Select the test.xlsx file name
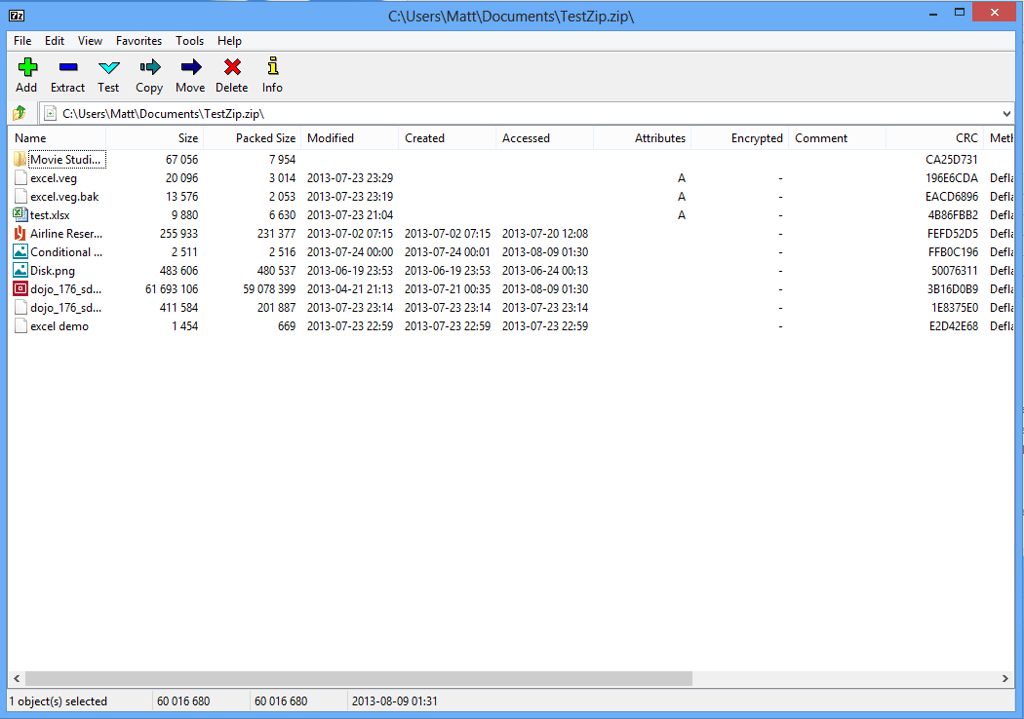The image size is (1024, 719). click(50, 215)
